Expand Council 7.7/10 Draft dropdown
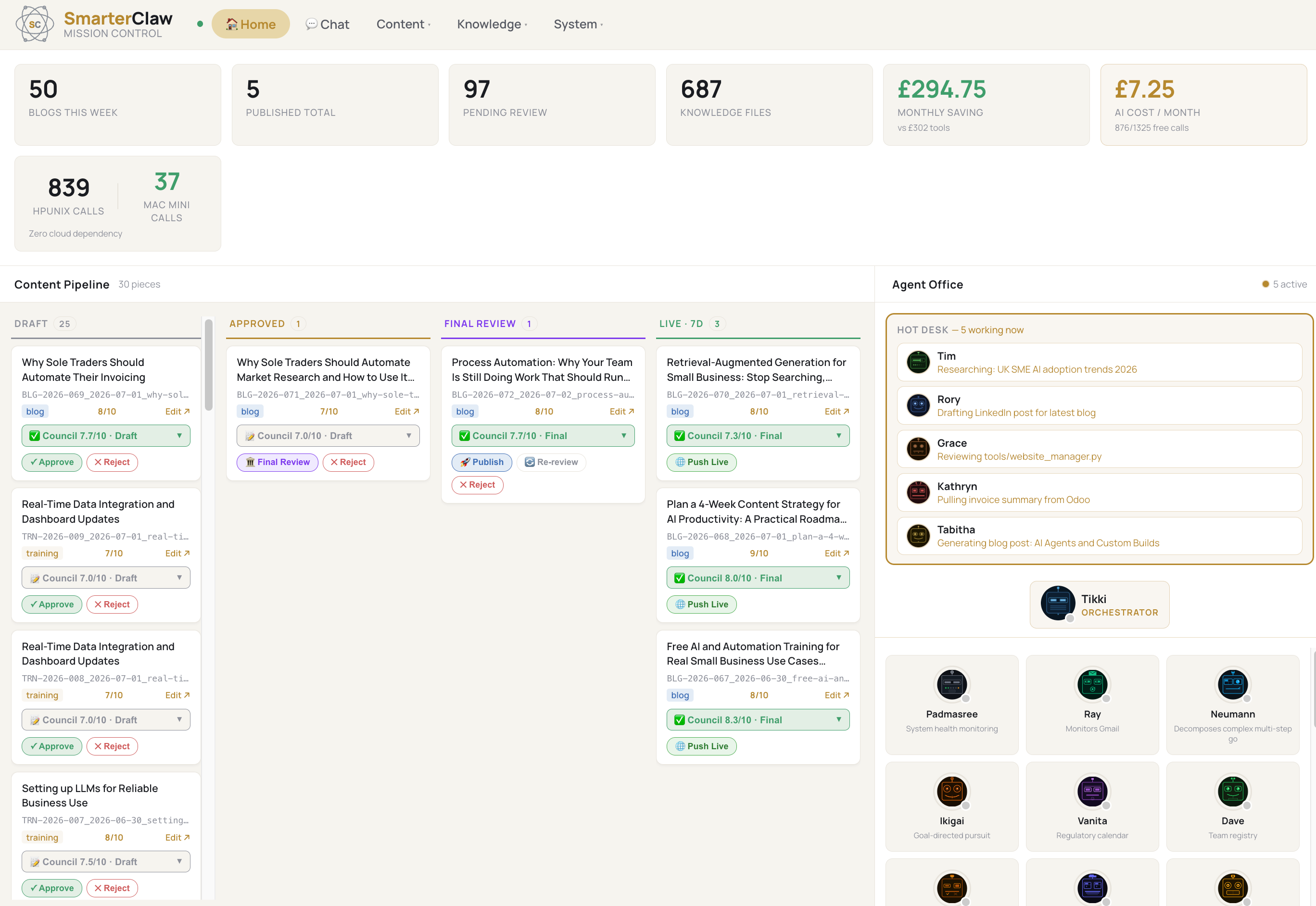The width and height of the screenshot is (1316, 906). (x=106, y=436)
